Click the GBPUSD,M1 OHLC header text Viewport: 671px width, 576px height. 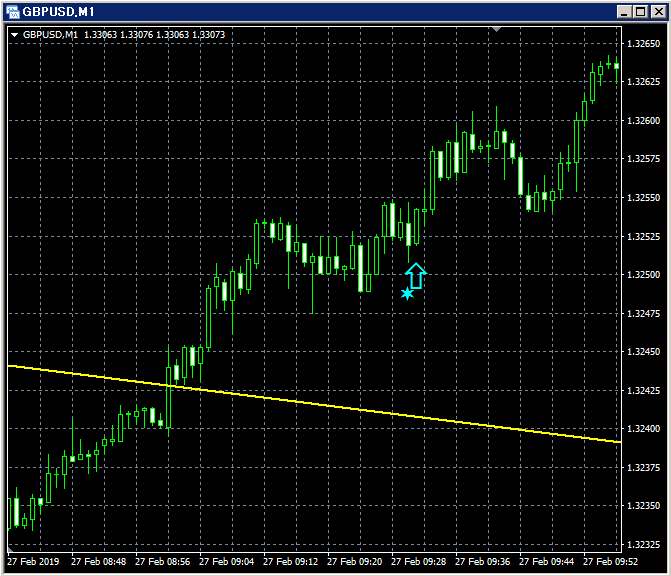coord(124,35)
